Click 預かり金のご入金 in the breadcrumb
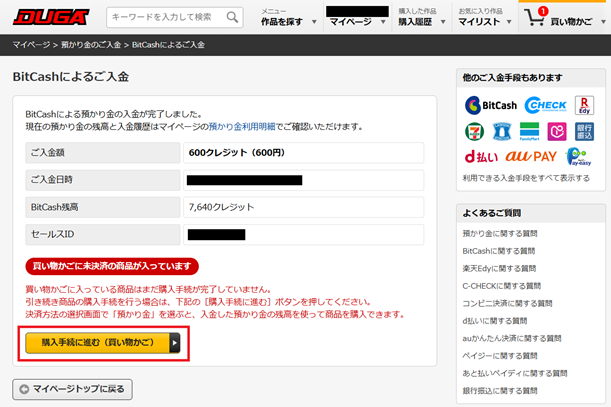The image size is (611, 407). pos(91,45)
